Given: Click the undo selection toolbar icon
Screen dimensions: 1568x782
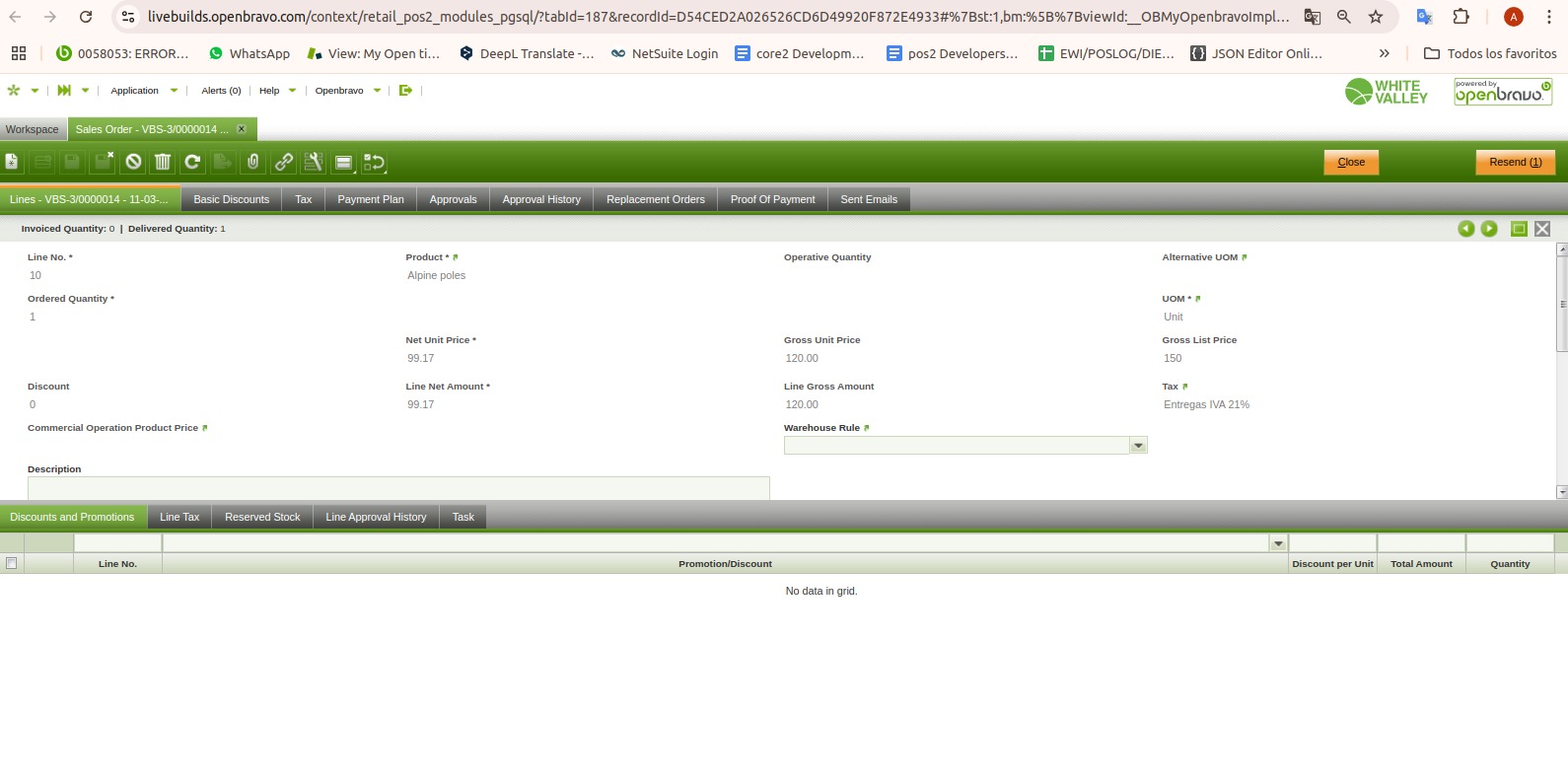Looking at the screenshot, I should pyautogui.click(x=374, y=162).
